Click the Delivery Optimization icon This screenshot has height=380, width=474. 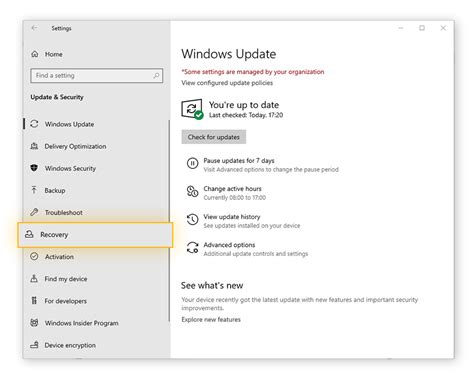(x=34, y=146)
